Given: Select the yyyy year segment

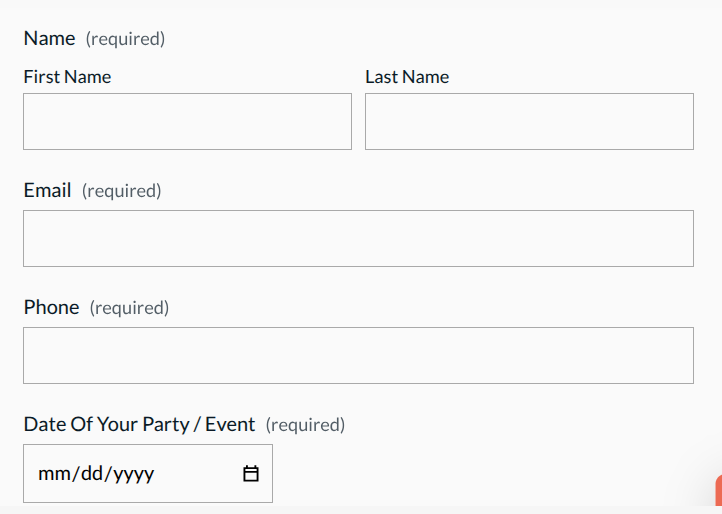Looking at the screenshot, I should [133, 474].
